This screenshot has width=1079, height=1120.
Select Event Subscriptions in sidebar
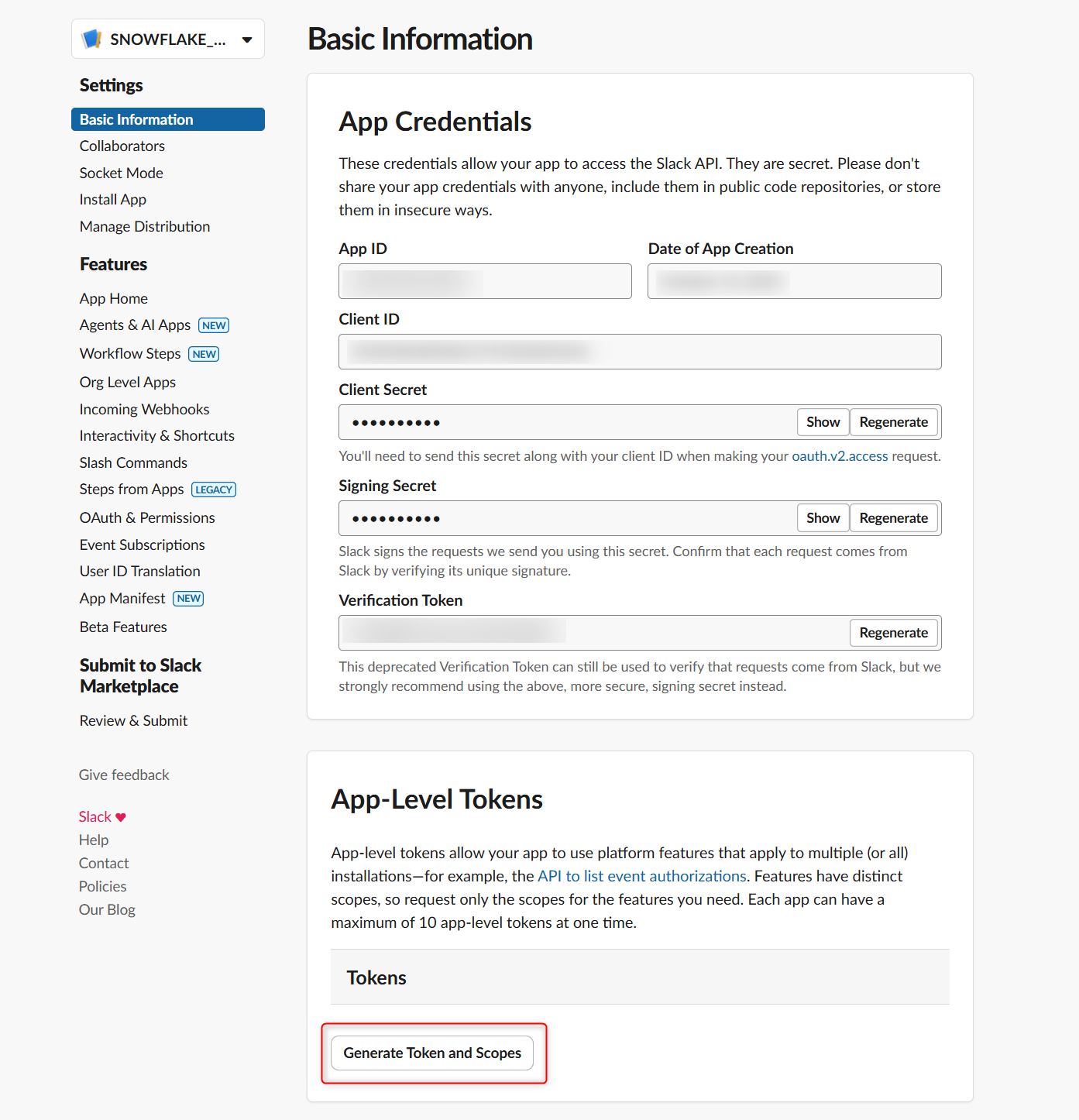point(142,545)
